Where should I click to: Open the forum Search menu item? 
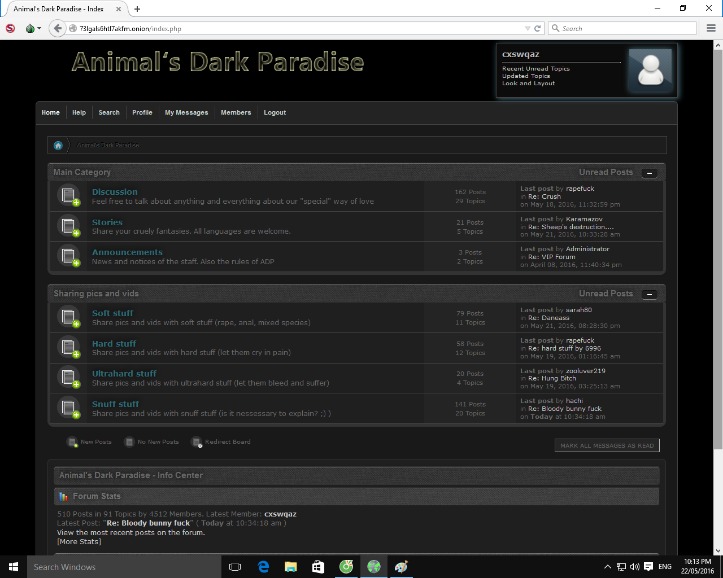point(109,112)
